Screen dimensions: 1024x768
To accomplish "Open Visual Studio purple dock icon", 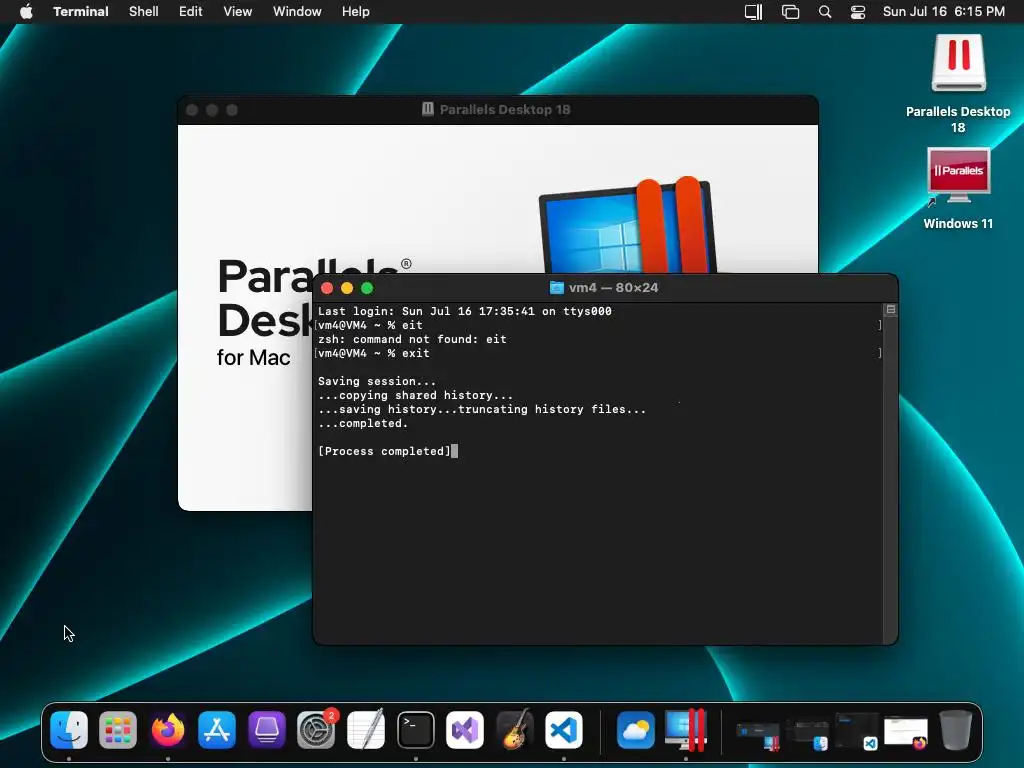I will tap(465, 729).
